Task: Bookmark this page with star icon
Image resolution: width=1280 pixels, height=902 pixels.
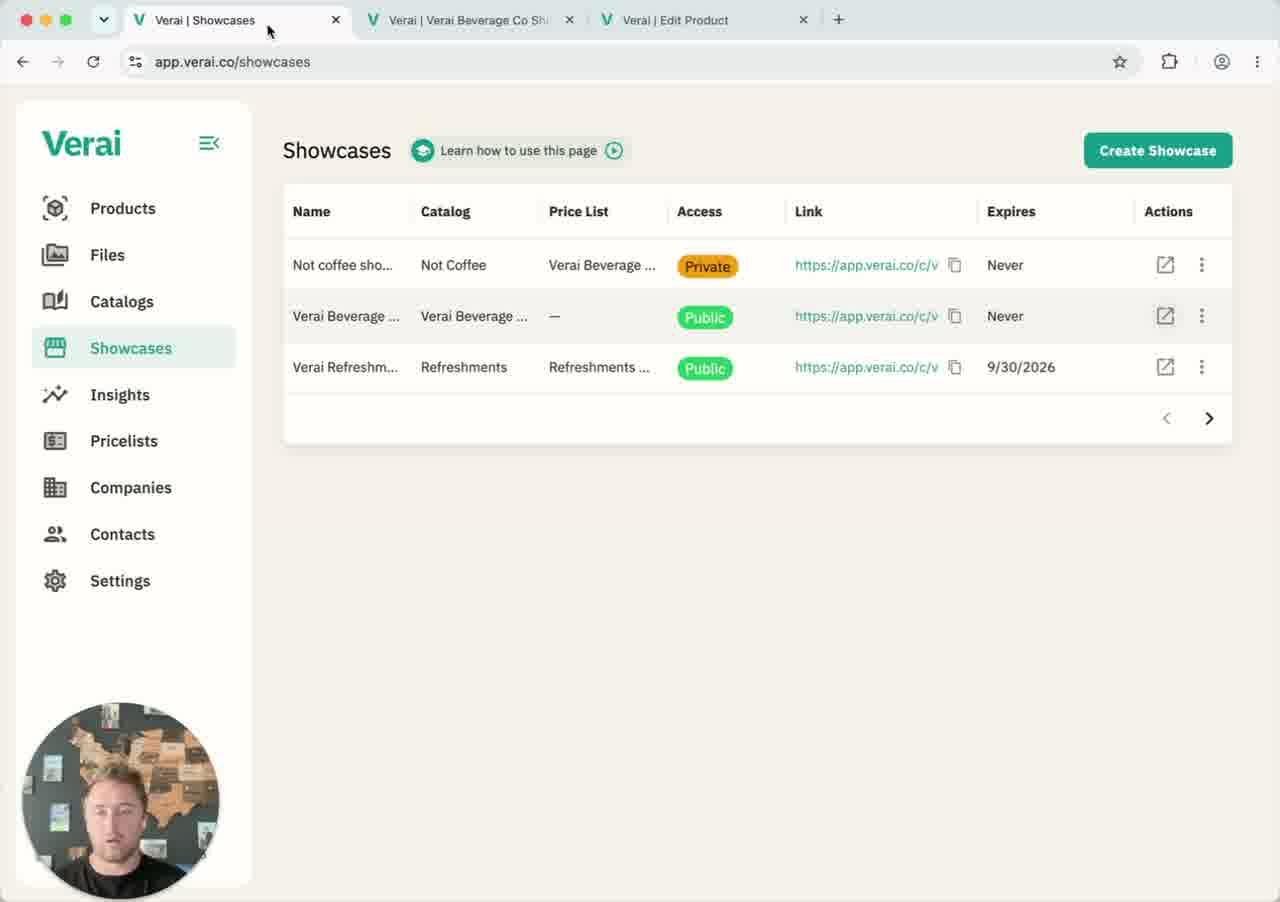Action: (1119, 62)
